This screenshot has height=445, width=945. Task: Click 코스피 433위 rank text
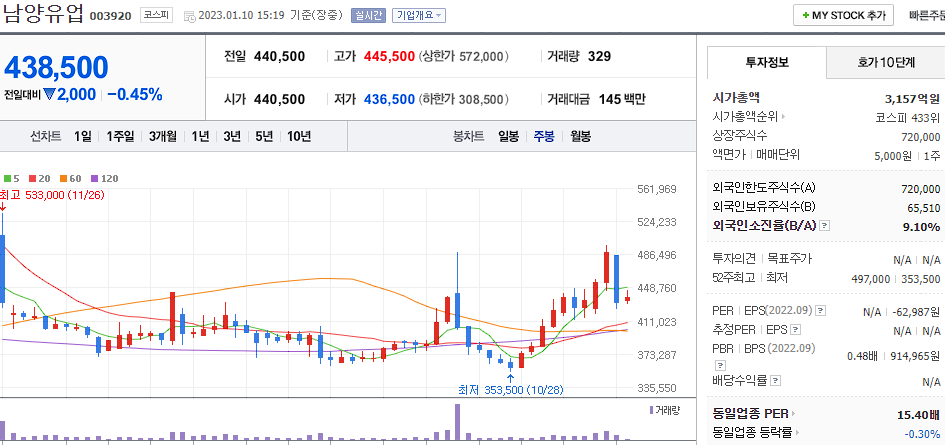(x=908, y=117)
